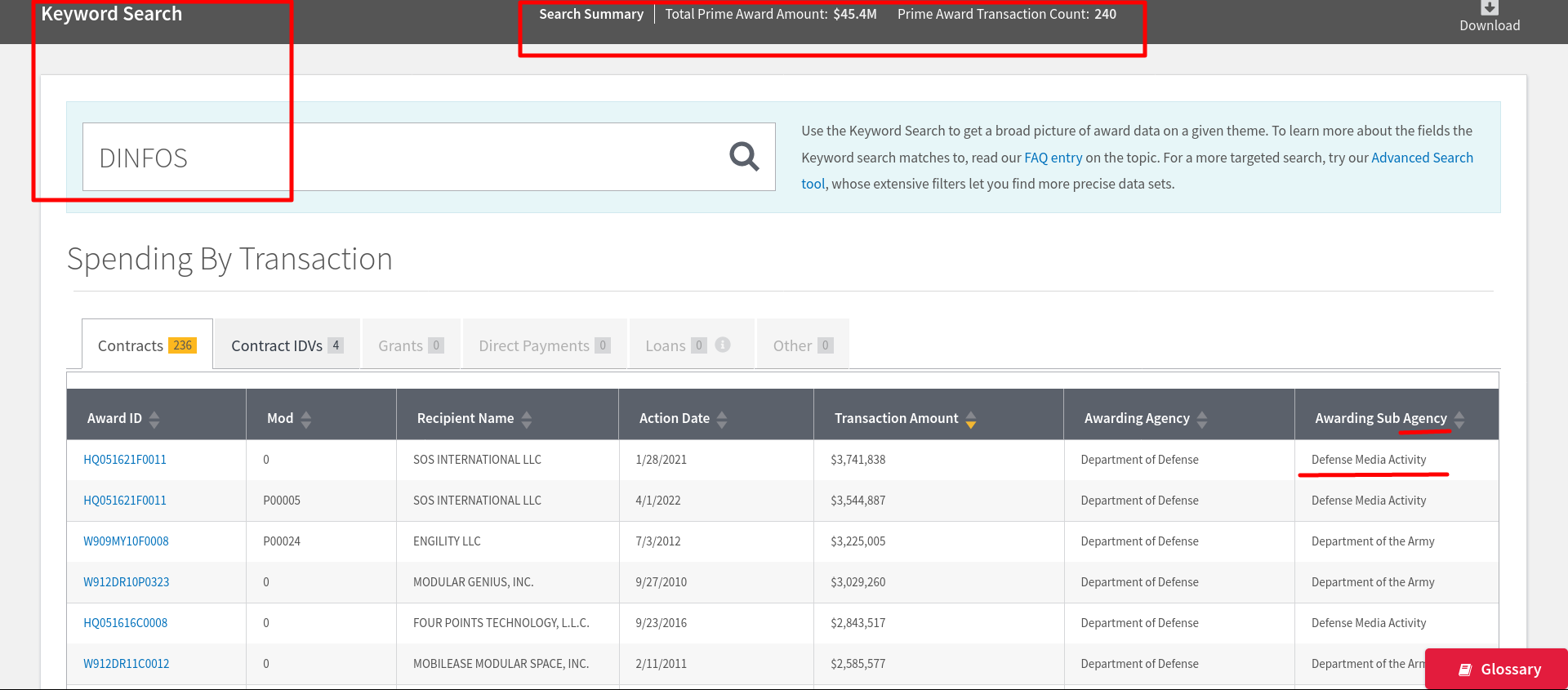Image resolution: width=1568 pixels, height=690 pixels.
Task: Click the $2,843,517 transaction amount
Action: (857, 623)
